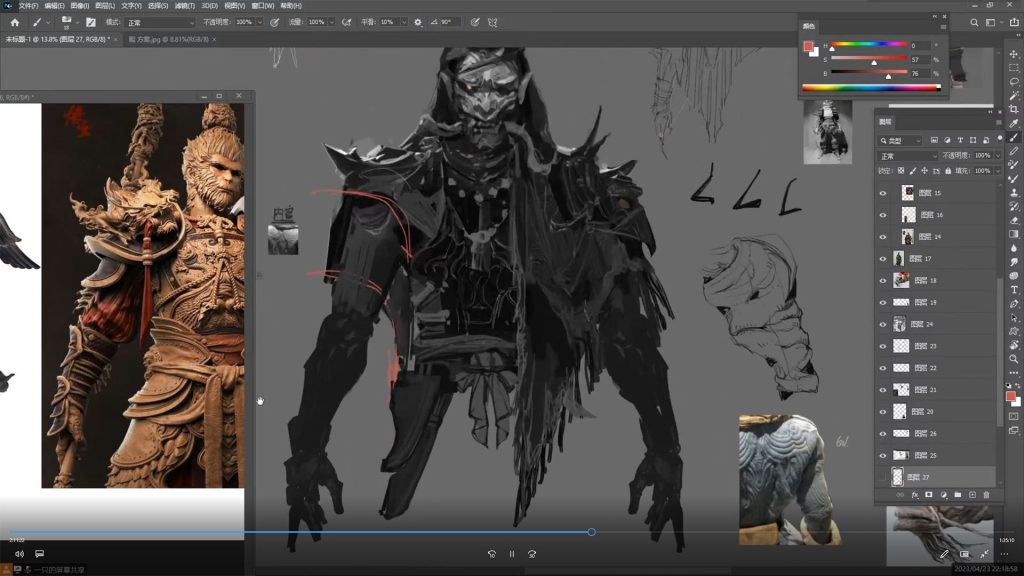Select the Type tool in the toolbar

(x=1014, y=289)
